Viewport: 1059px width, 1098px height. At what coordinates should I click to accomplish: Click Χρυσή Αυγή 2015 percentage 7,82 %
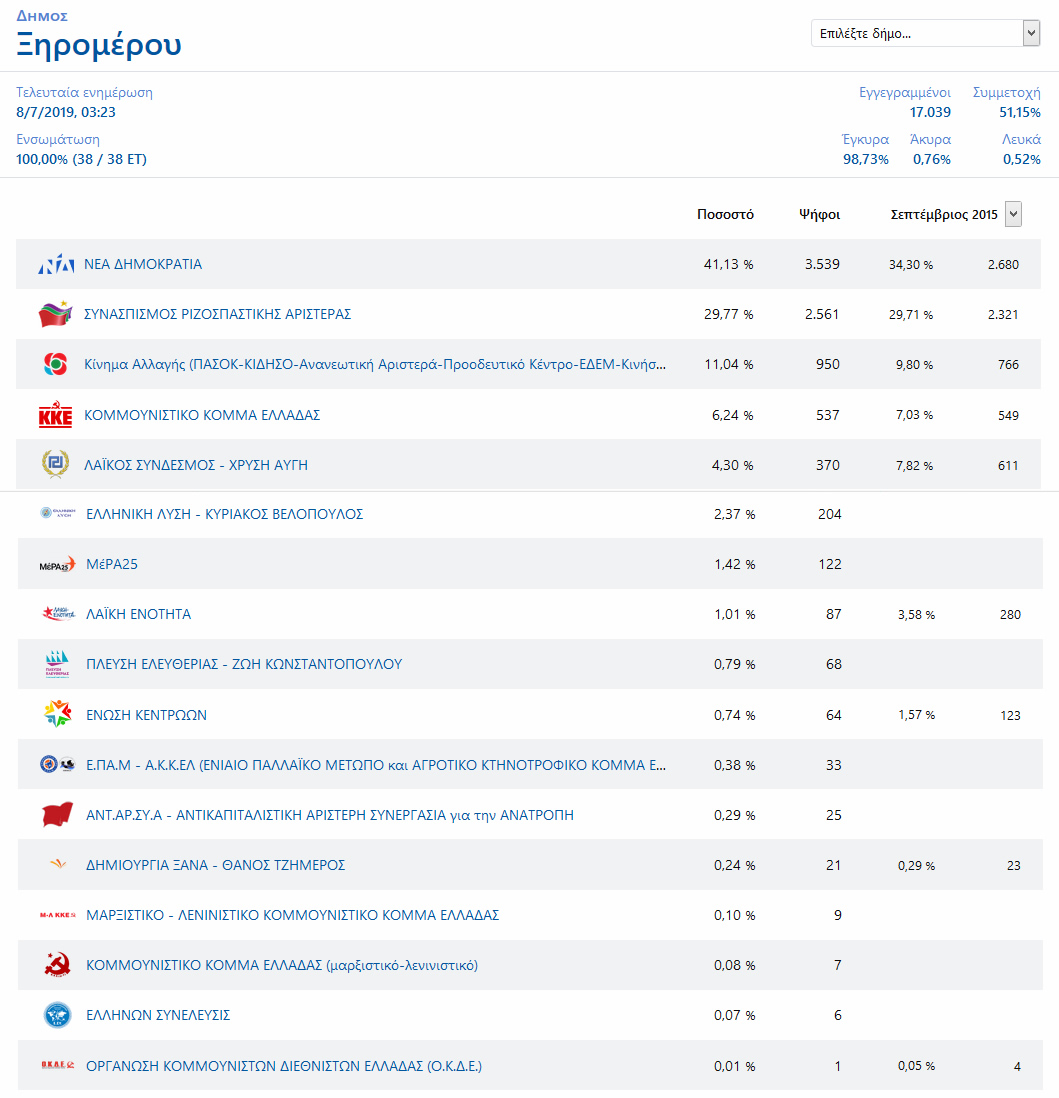pyautogui.click(x=914, y=466)
